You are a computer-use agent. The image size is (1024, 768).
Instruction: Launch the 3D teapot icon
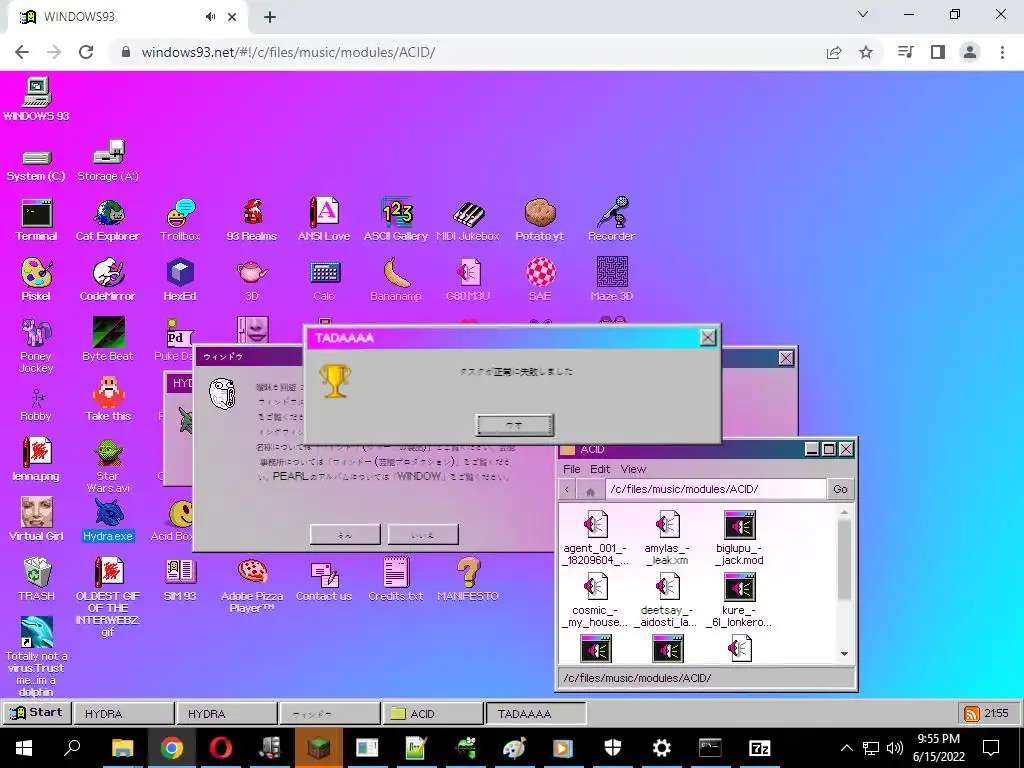click(252, 272)
